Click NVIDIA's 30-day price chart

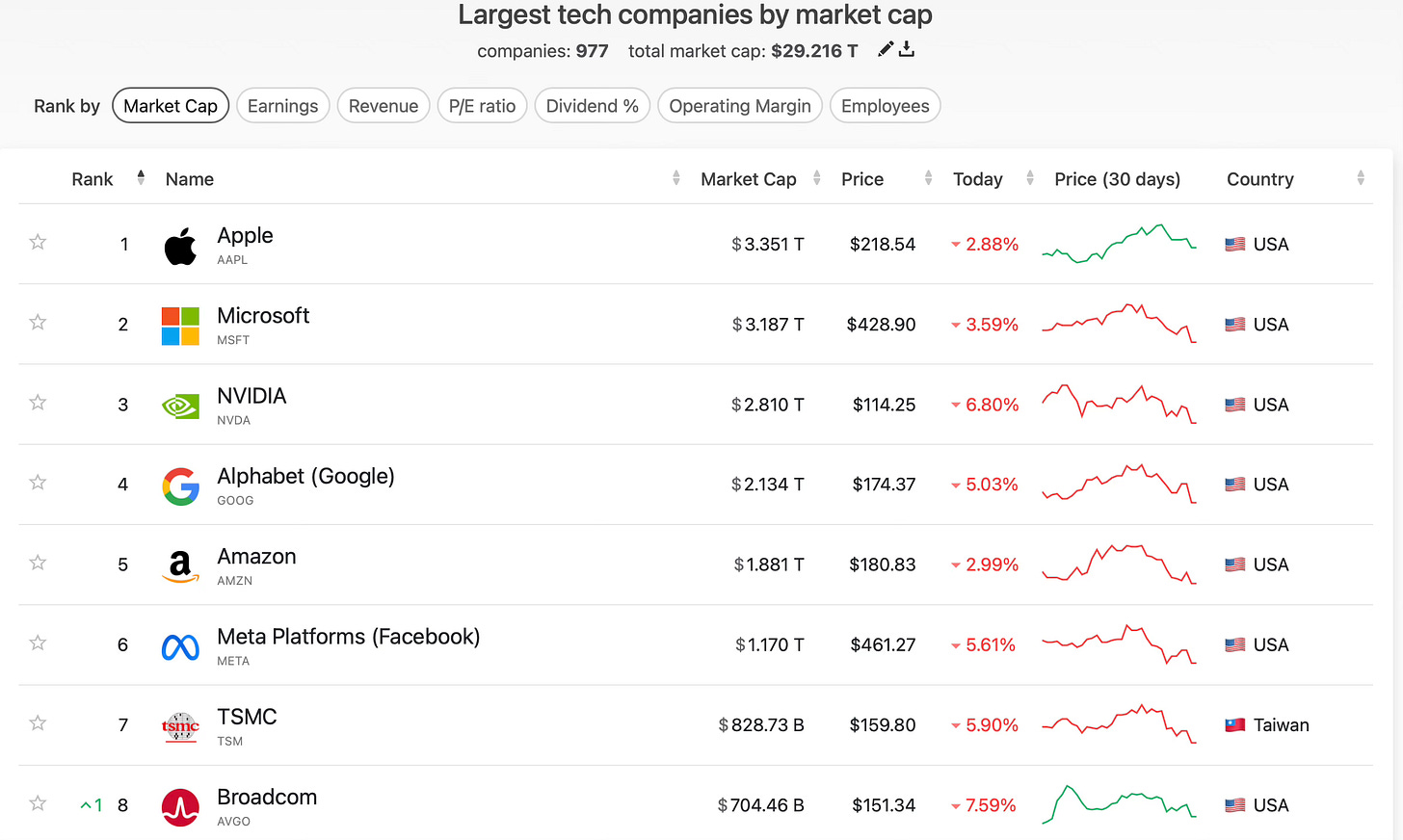(x=1119, y=405)
